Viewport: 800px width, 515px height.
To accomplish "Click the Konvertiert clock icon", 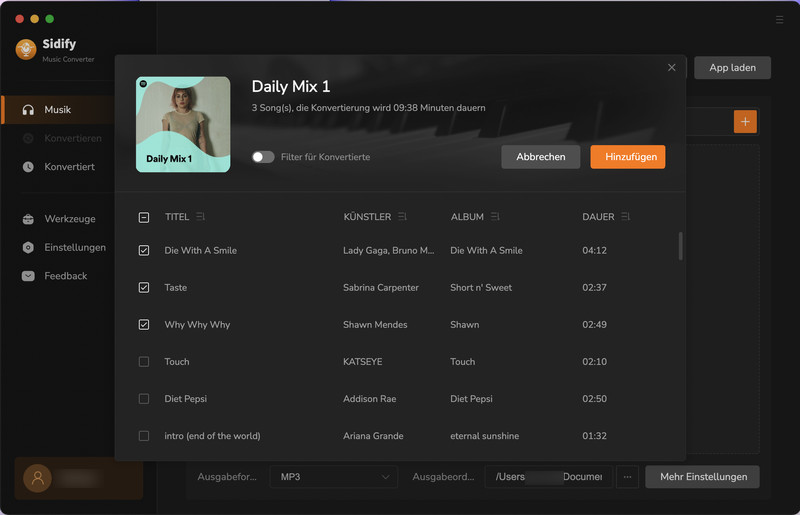I will [x=29, y=167].
